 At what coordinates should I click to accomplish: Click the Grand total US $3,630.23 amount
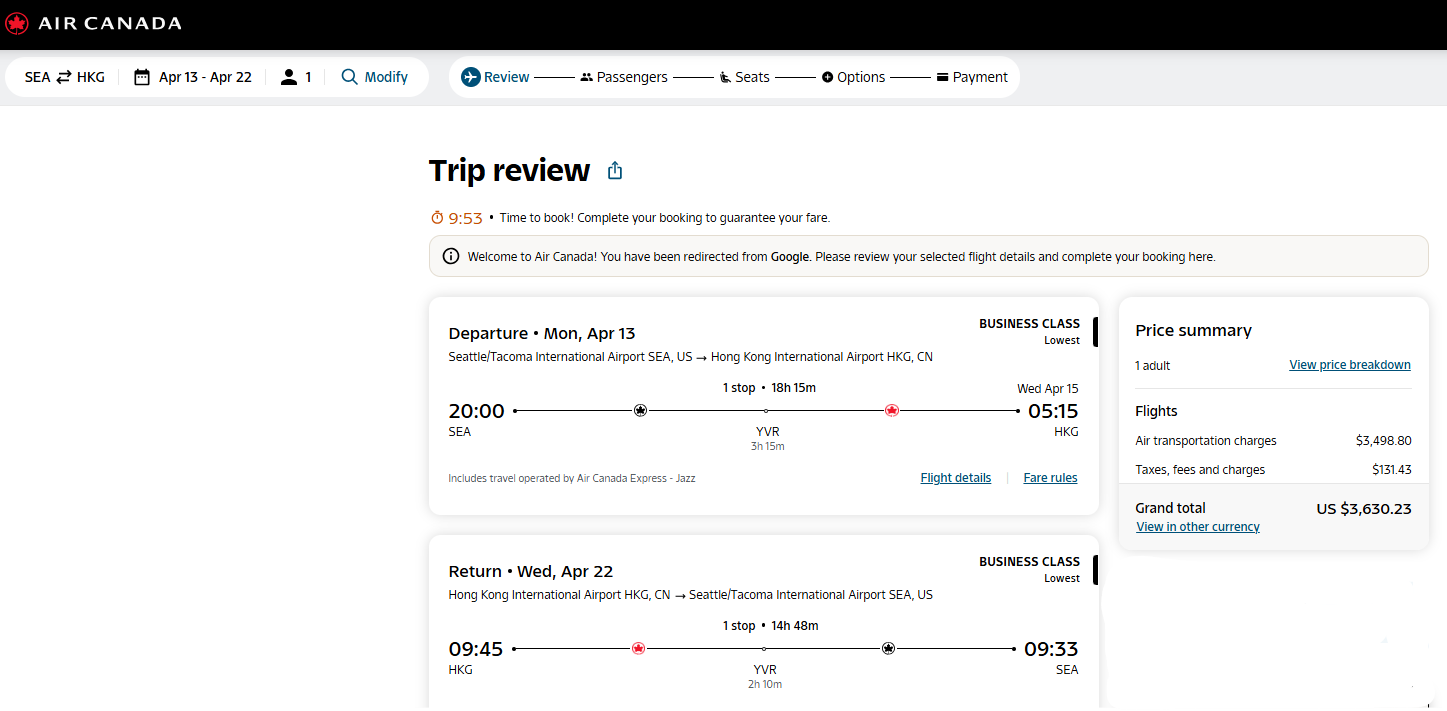(x=1364, y=509)
